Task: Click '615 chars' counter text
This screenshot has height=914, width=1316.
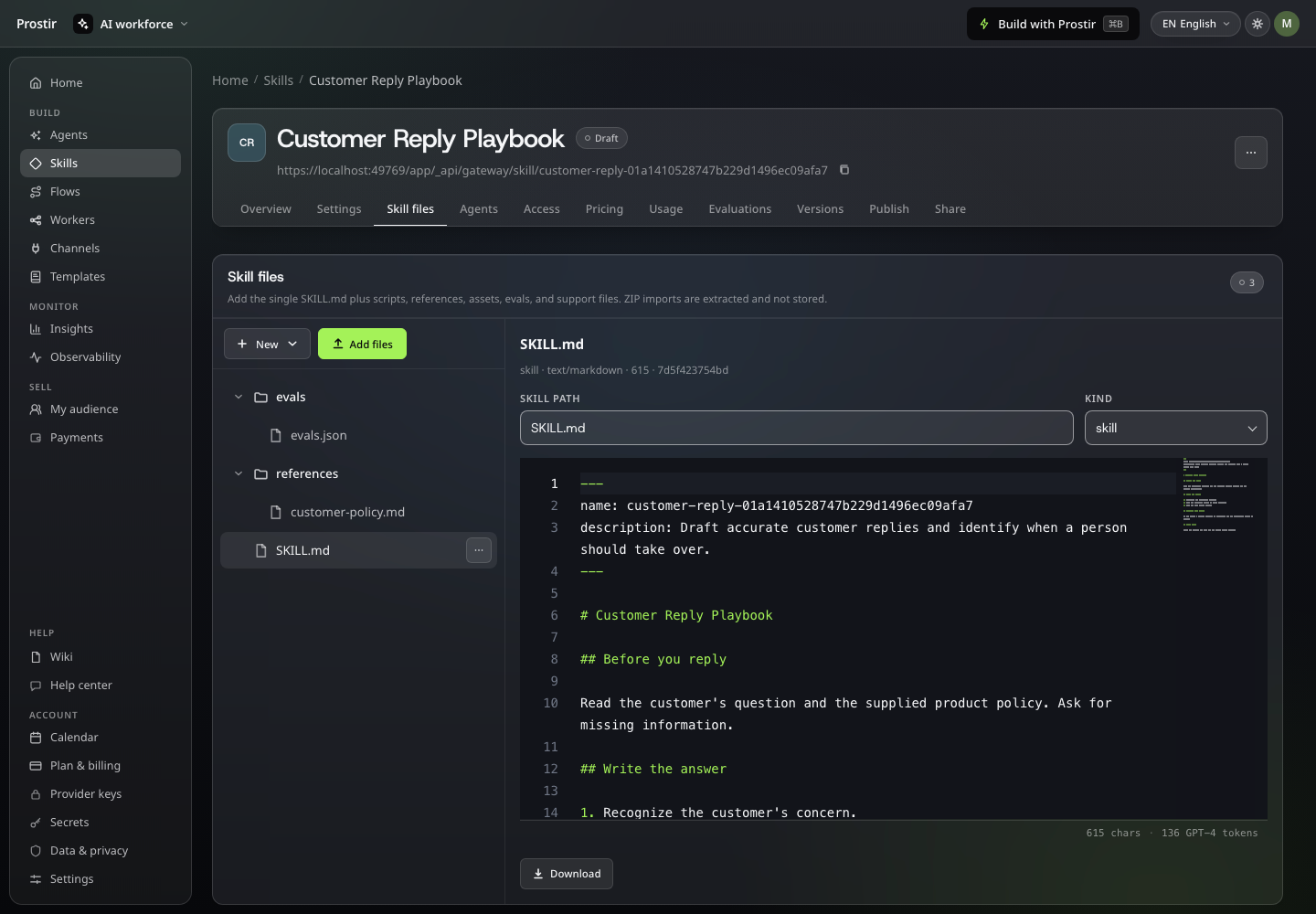Action: click(x=1113, y=833)
